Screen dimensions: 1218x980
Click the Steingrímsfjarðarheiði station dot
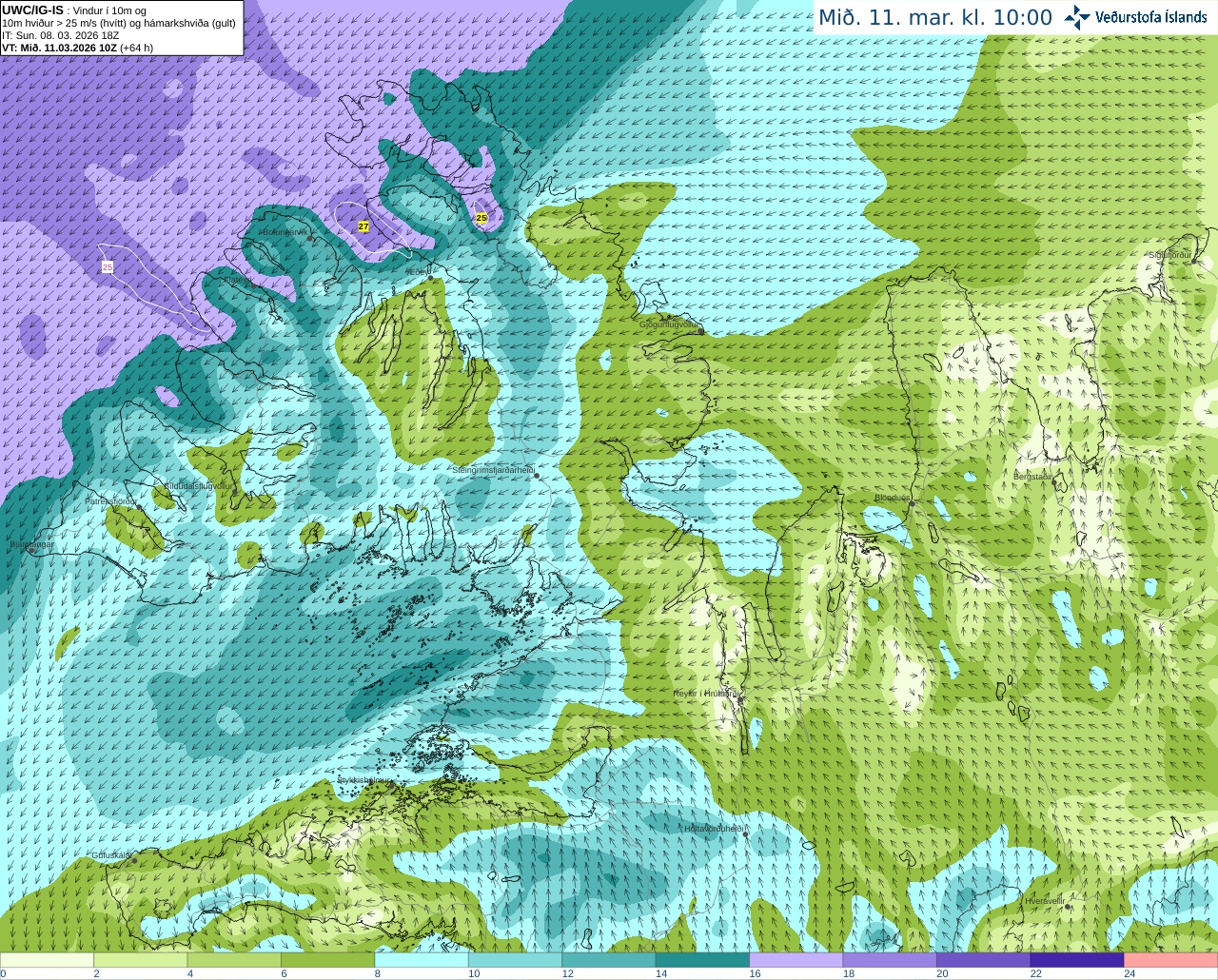[x=537, y=475]
